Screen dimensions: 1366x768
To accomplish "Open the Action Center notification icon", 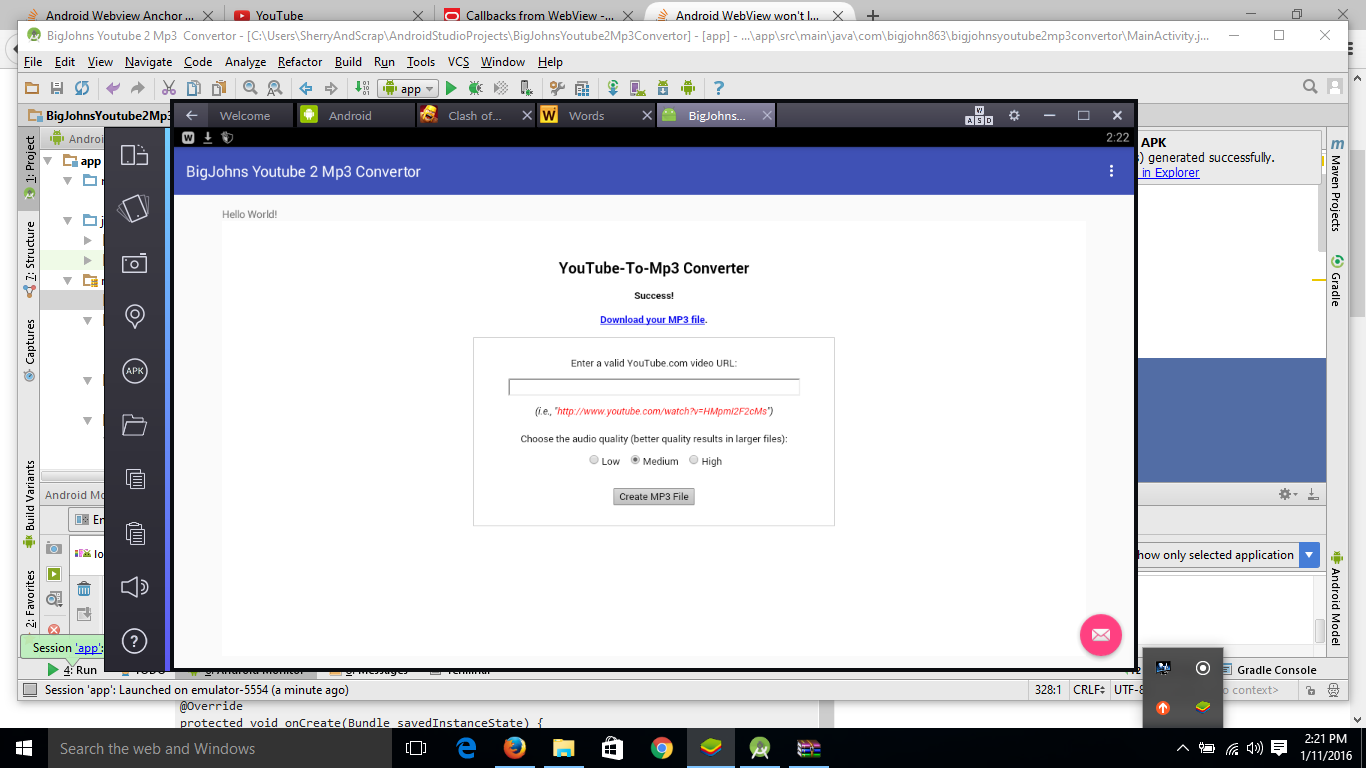I will click(x=1279, y=748).
